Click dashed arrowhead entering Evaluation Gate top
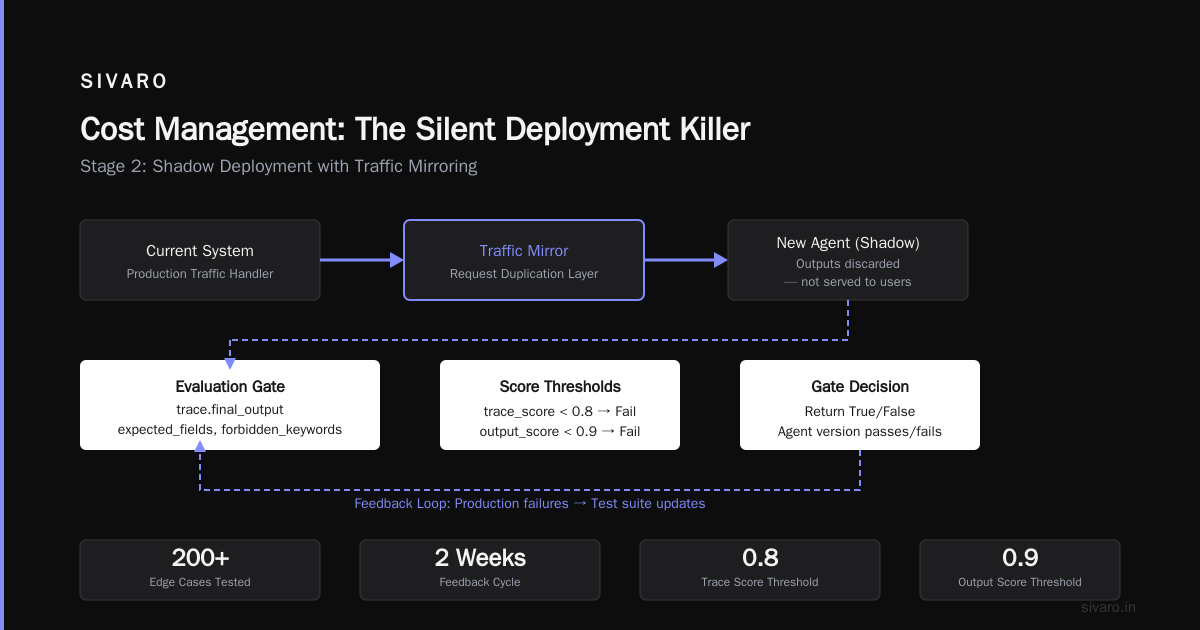 (230, 354)
